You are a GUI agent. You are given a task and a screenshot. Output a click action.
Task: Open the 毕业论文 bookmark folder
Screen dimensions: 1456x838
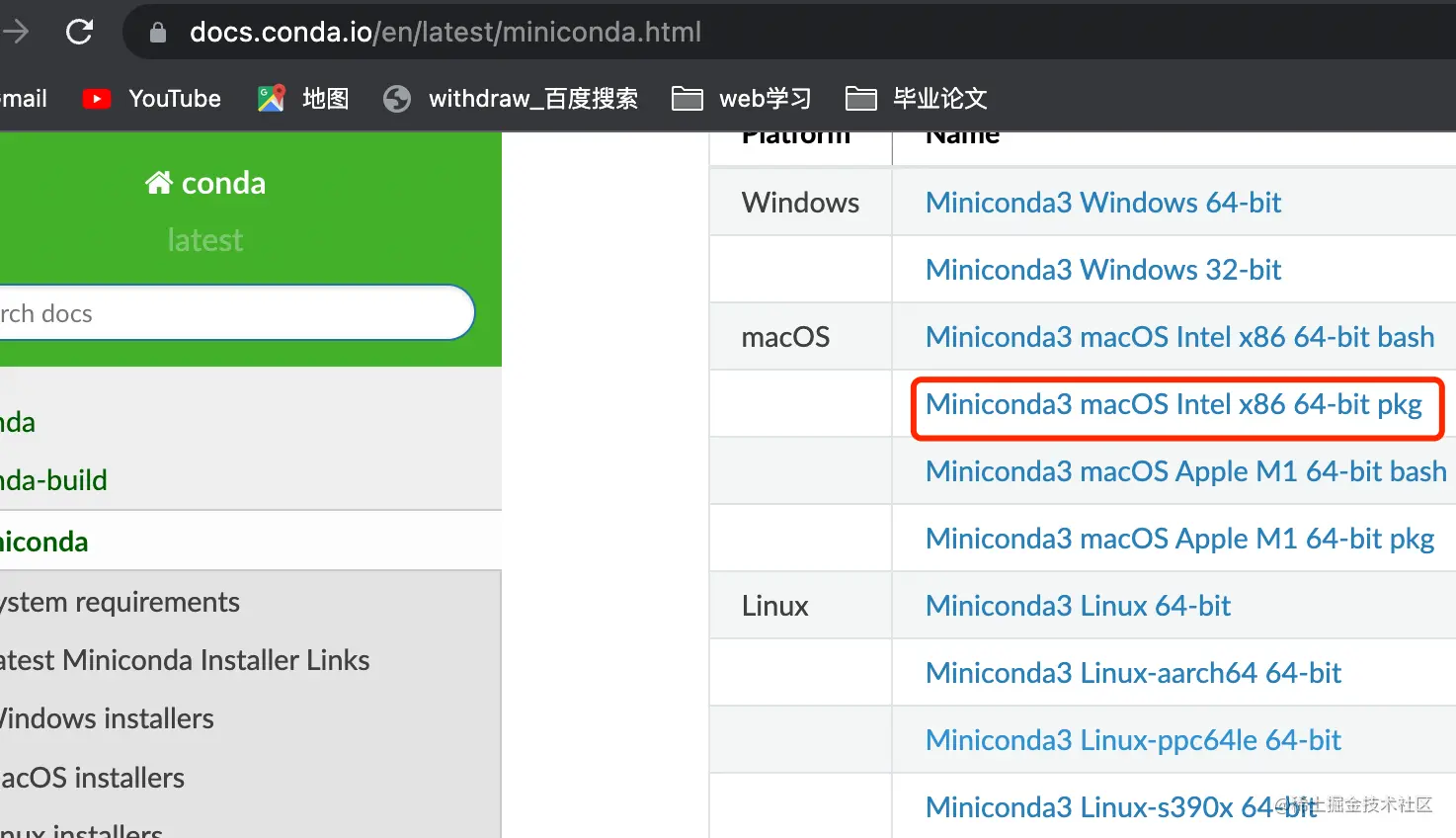[916, 98]
